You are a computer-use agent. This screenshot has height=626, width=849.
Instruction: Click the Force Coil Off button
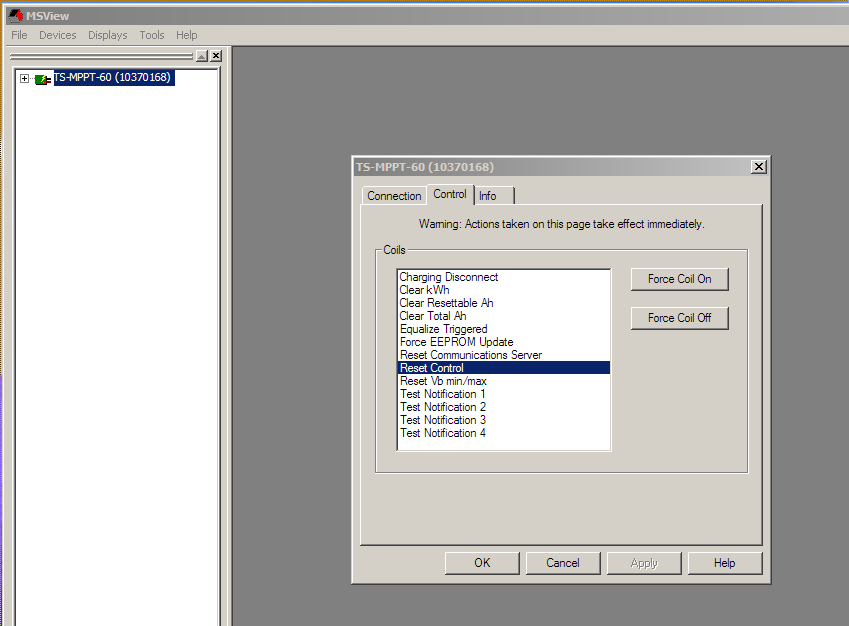(680, 318)
